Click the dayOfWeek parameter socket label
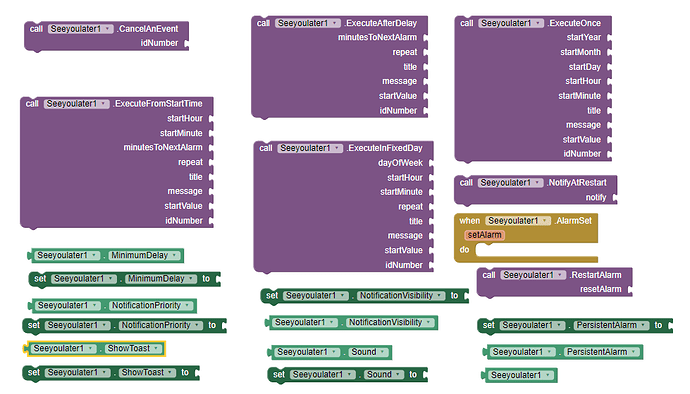This screenshot has width=690, height=394. click(x=400, y=163)
